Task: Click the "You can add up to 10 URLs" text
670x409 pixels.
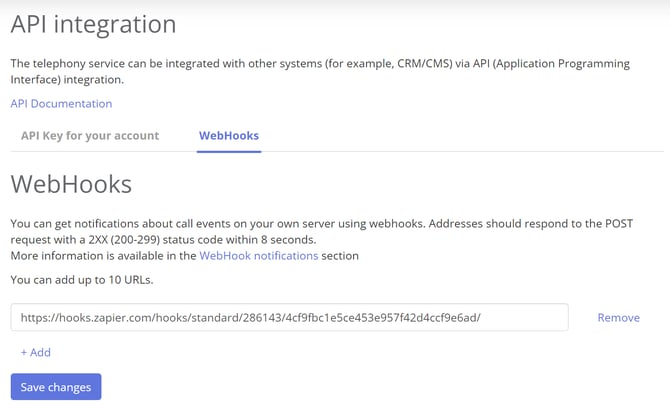Action: point(82,280)
